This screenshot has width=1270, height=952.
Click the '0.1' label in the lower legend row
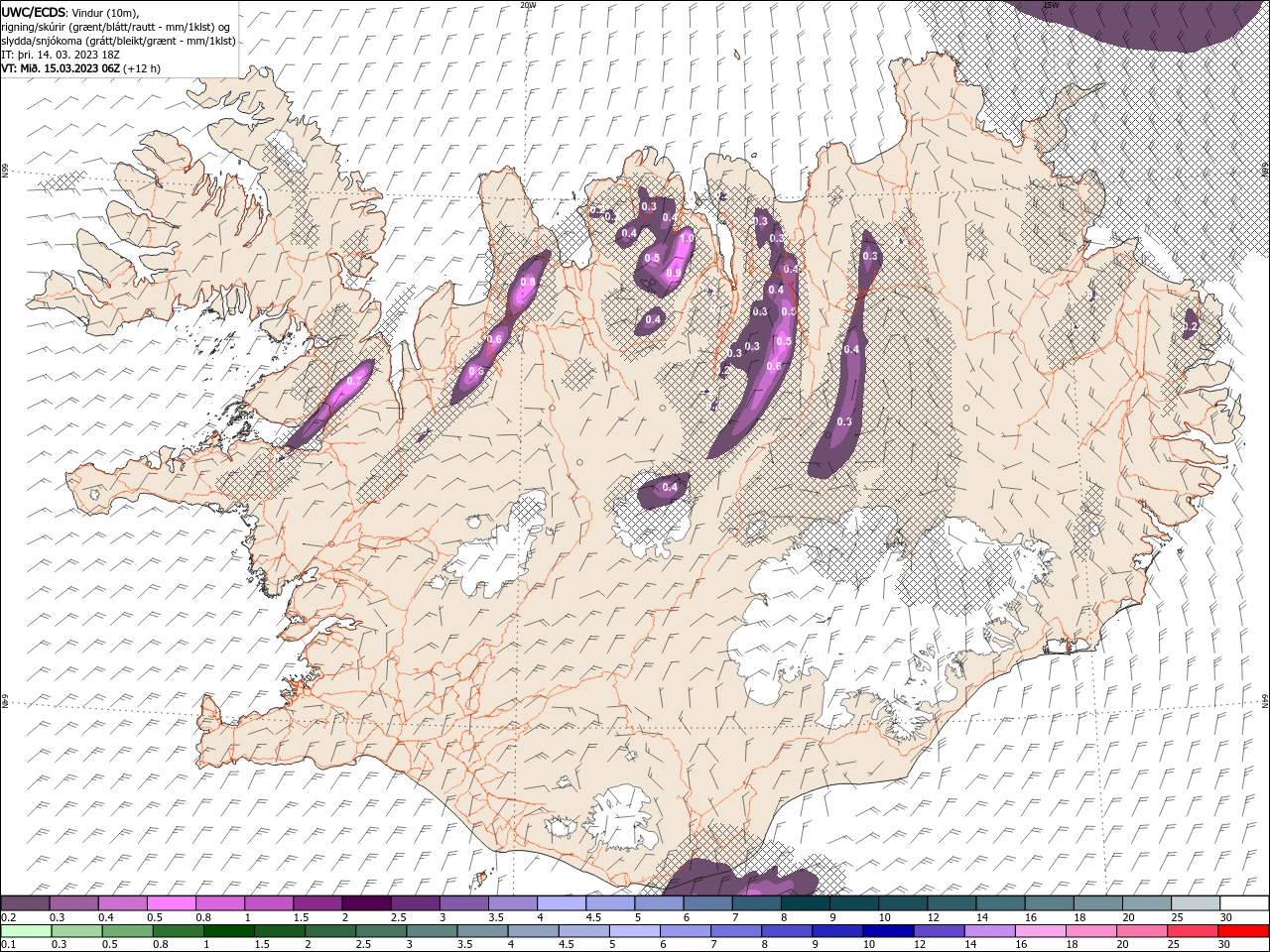7,945
